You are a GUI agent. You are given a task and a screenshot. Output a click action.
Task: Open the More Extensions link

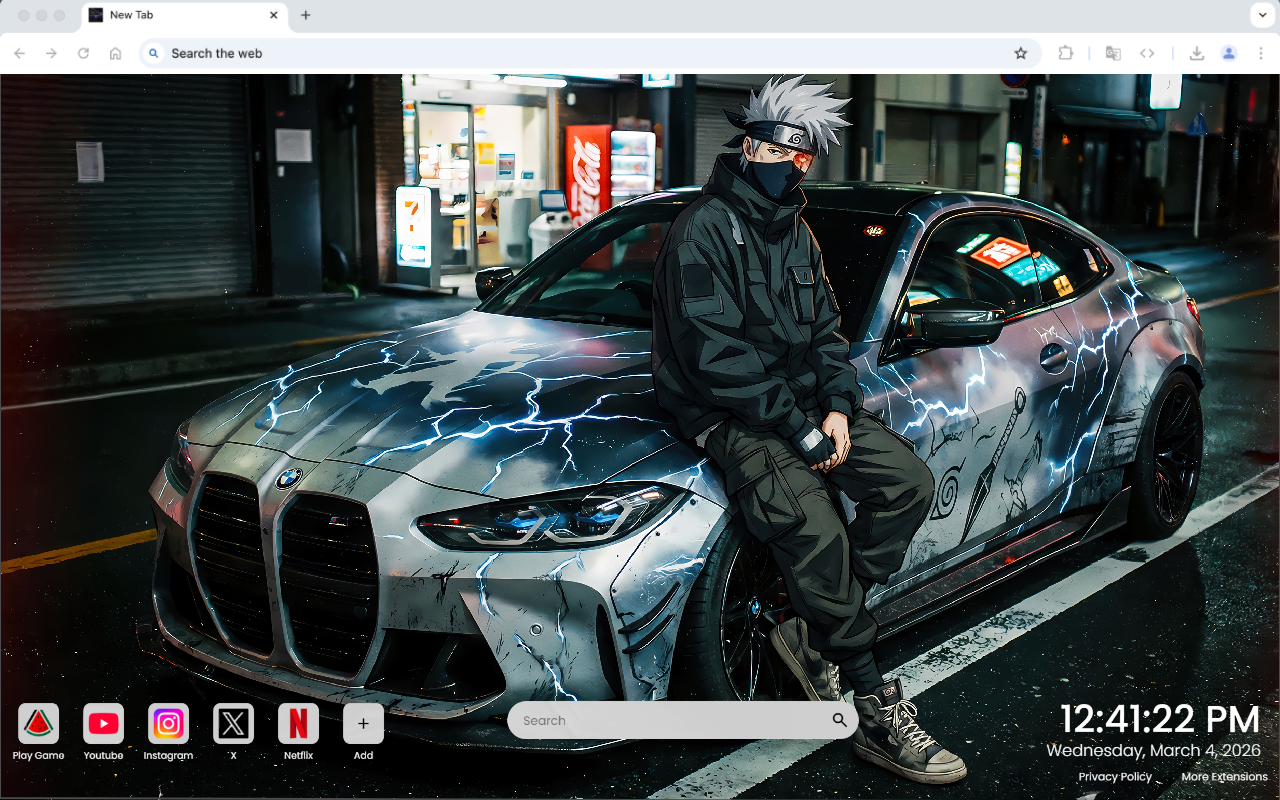point(1224,777)
